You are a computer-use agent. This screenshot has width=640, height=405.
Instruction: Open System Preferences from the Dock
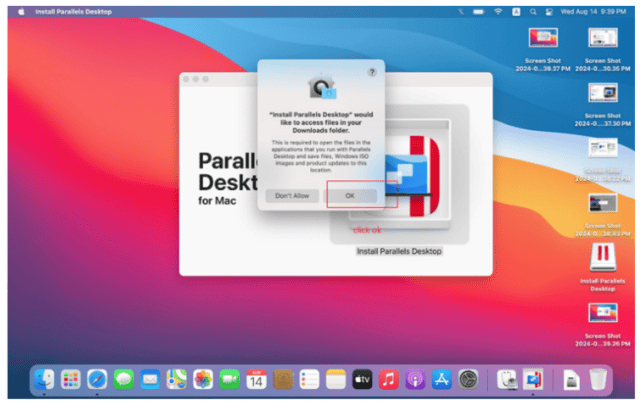tap(469, 380)
